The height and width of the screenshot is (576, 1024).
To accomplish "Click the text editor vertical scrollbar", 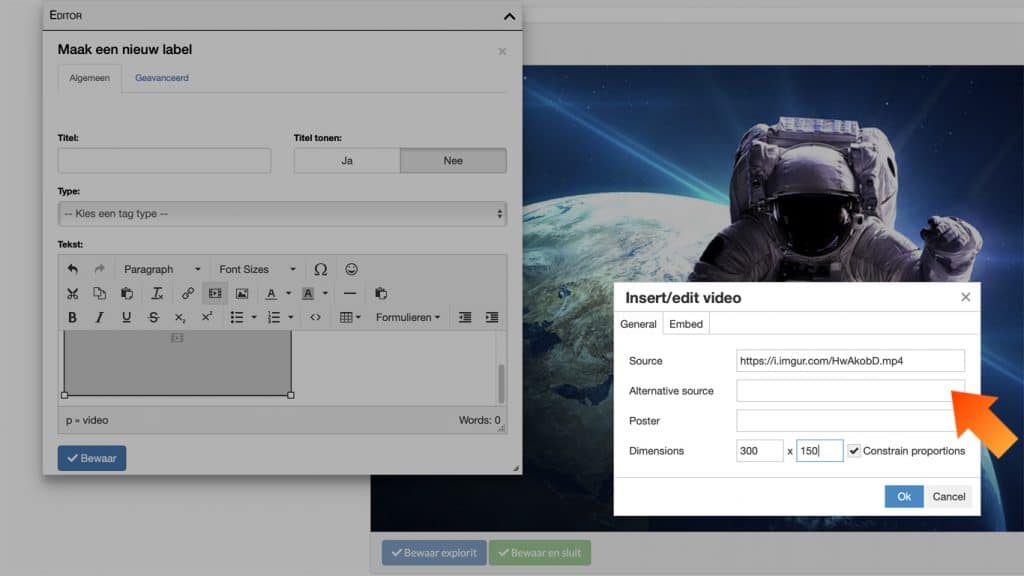I will coord(501,383).
